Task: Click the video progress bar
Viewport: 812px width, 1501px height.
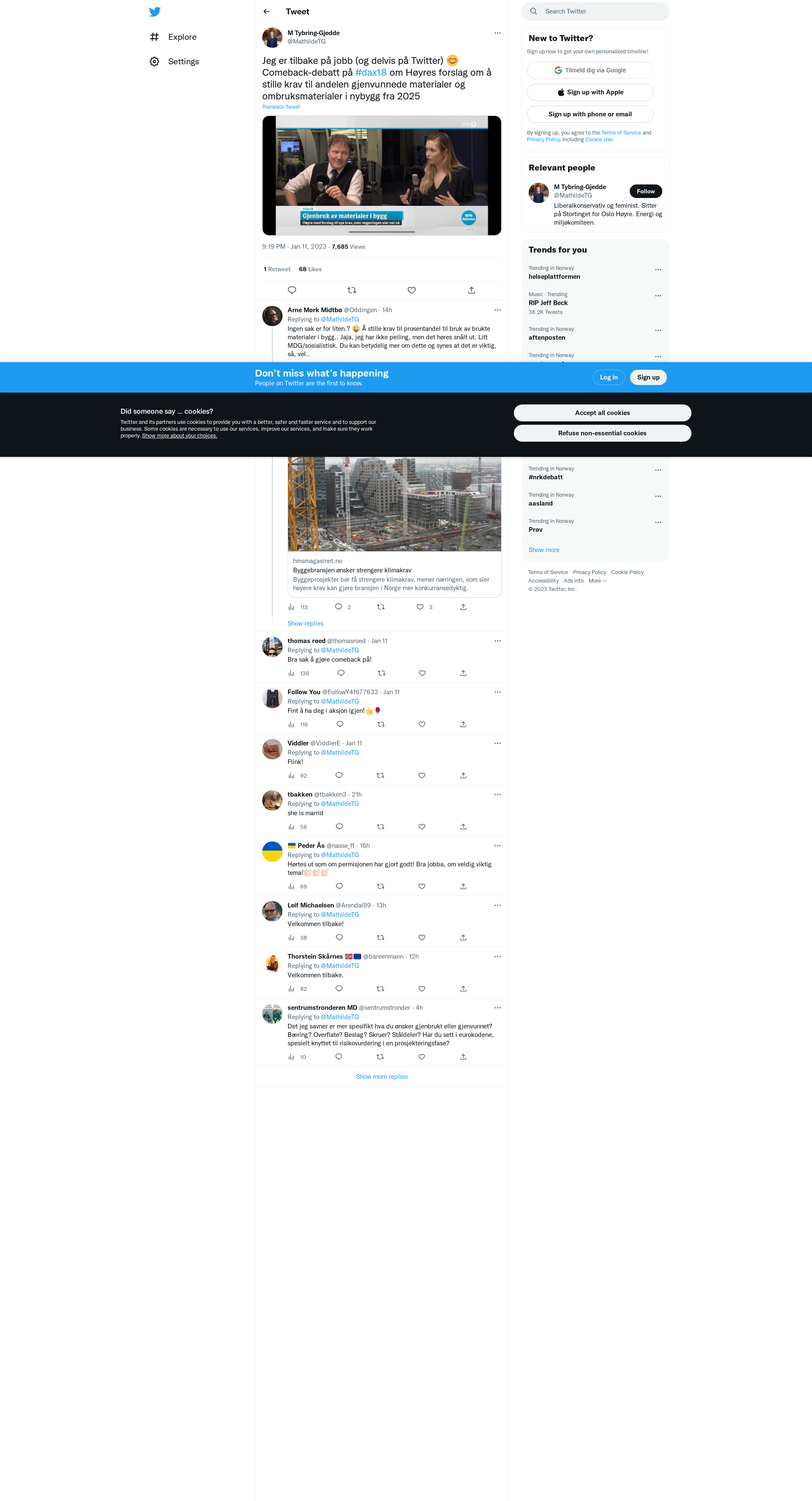Action: click(381, 231)
